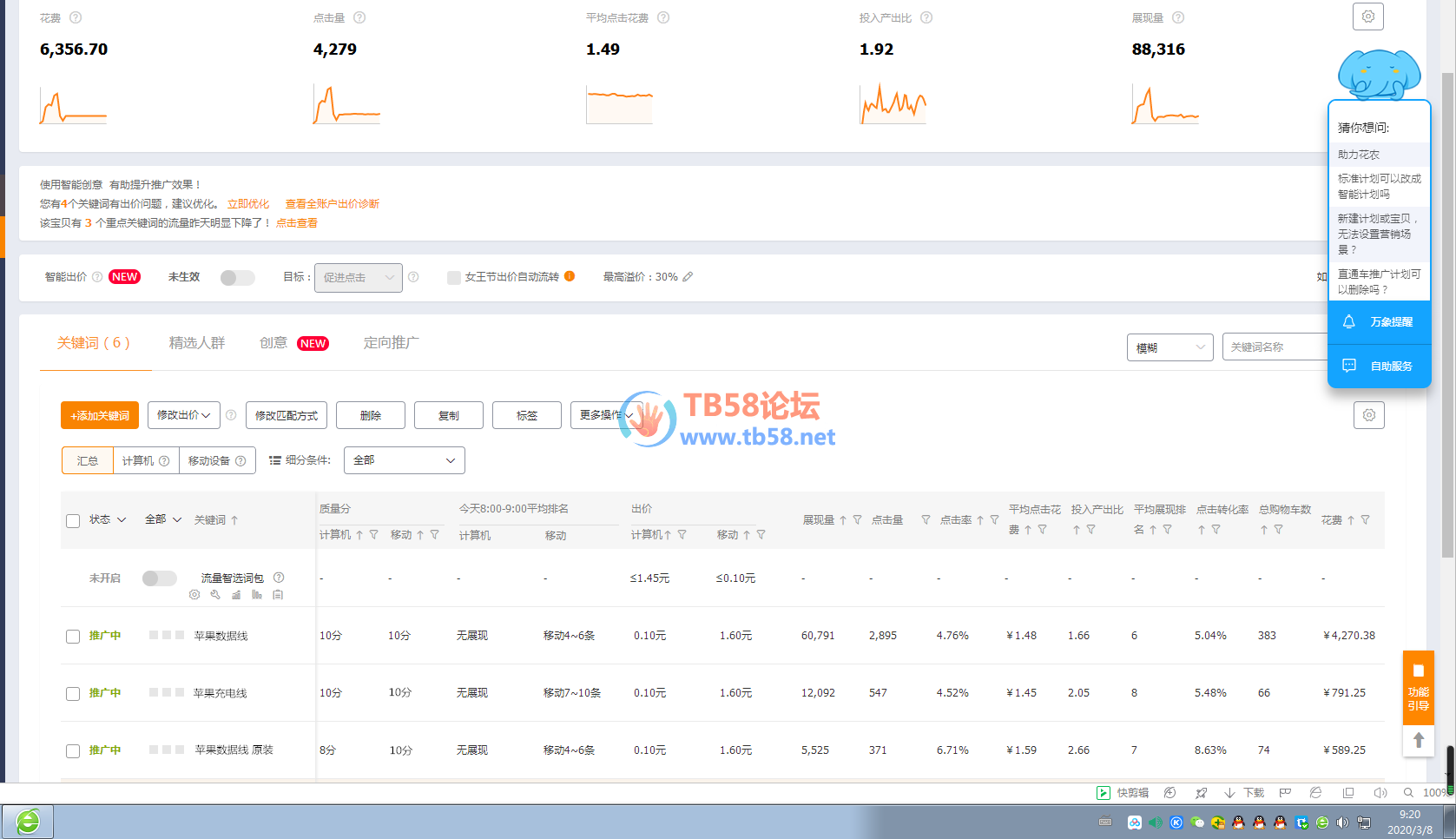Switch to the 创意 tab
This screenshot has height=839, width=1456.
point(273,343)
